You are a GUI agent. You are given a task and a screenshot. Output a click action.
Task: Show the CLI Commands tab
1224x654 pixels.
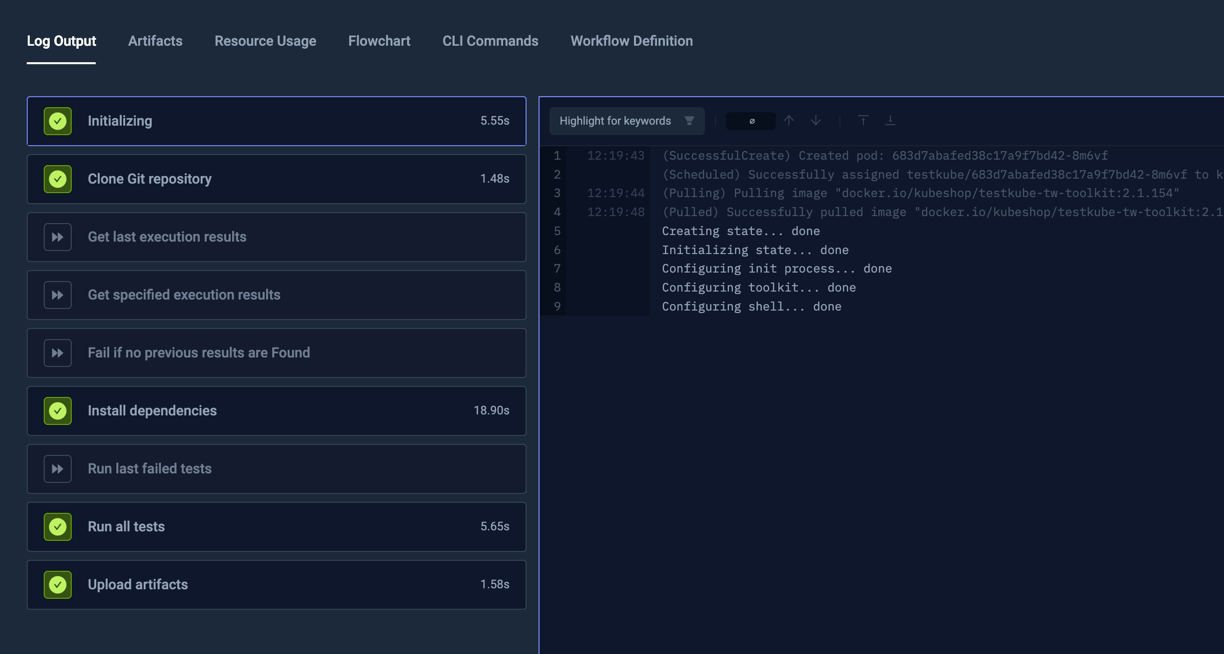[490, 41]
